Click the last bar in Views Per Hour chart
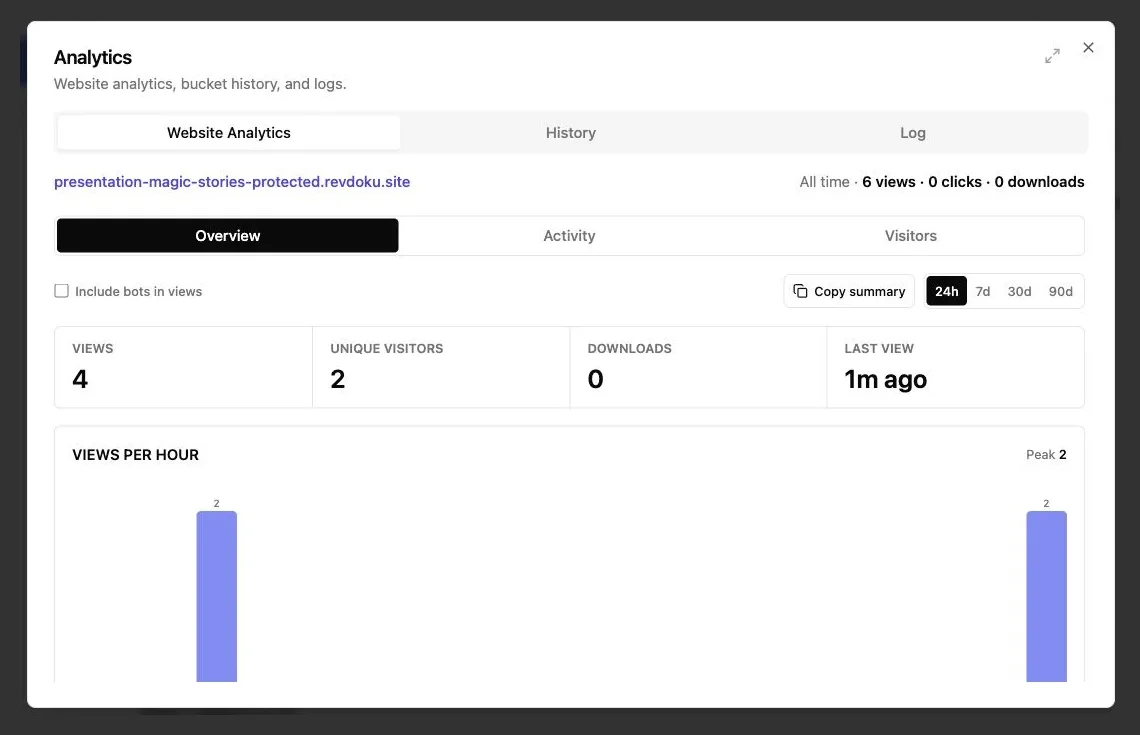1140x735 pixels. 1046,596
